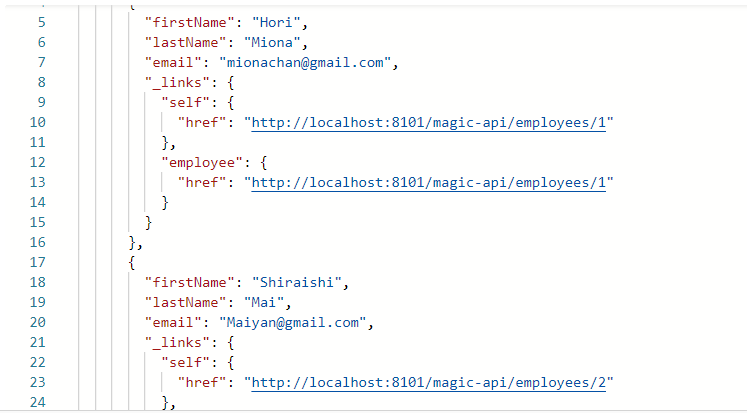Click the "employee" key on line 12
Viewport: 747px width, 413px height.
[x=202, y=163]
